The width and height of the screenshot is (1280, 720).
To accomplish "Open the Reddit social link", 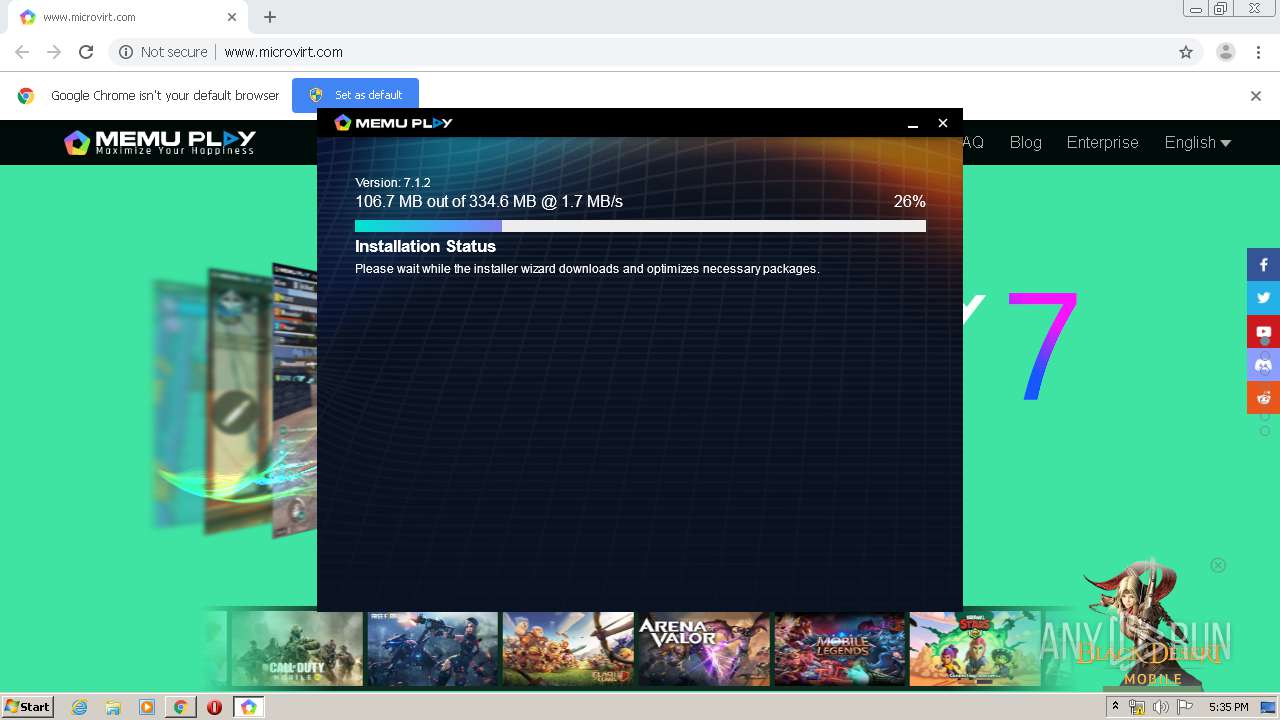I will [1263, 397].
